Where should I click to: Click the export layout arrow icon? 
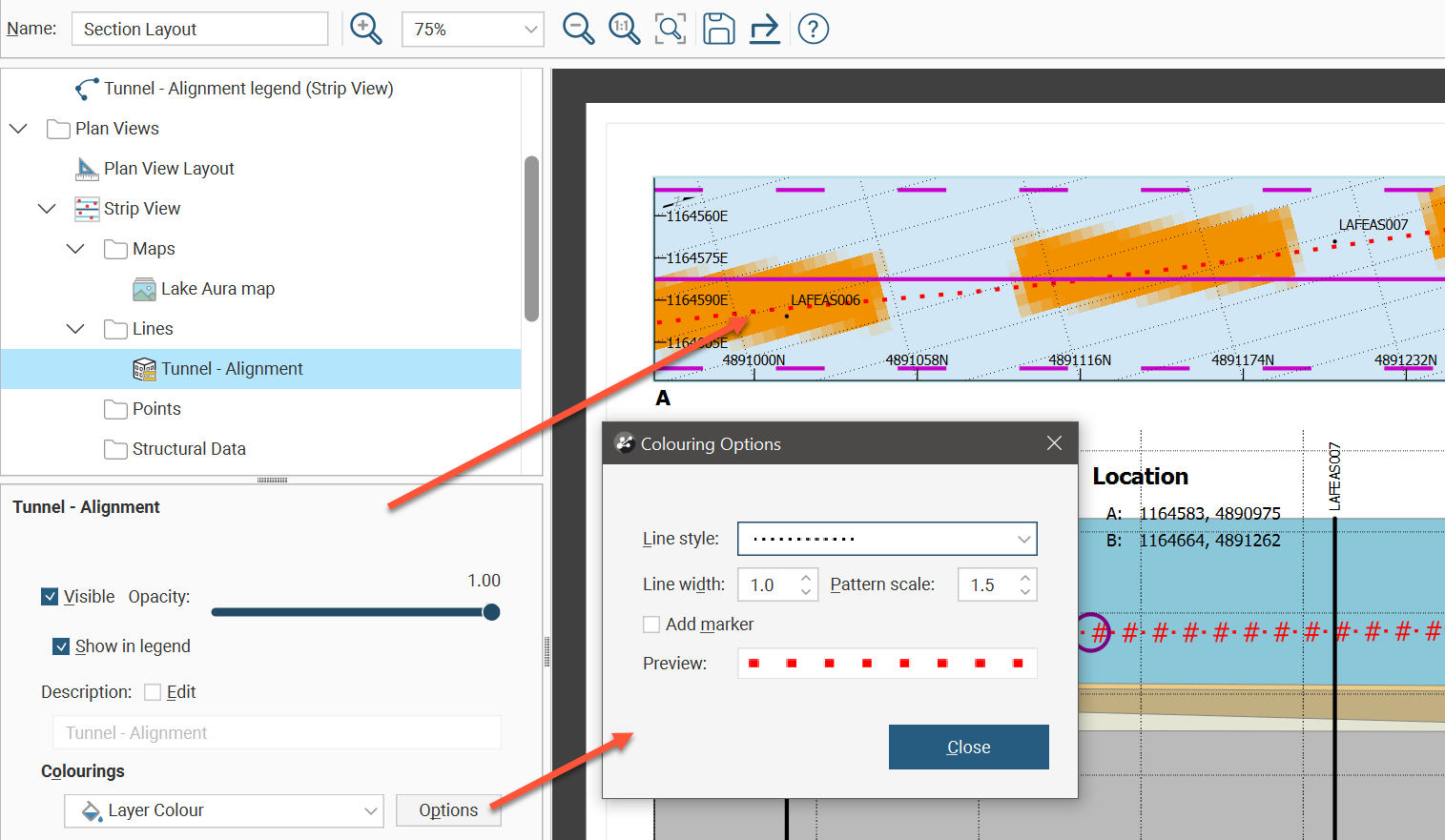(x=764, y=29)
